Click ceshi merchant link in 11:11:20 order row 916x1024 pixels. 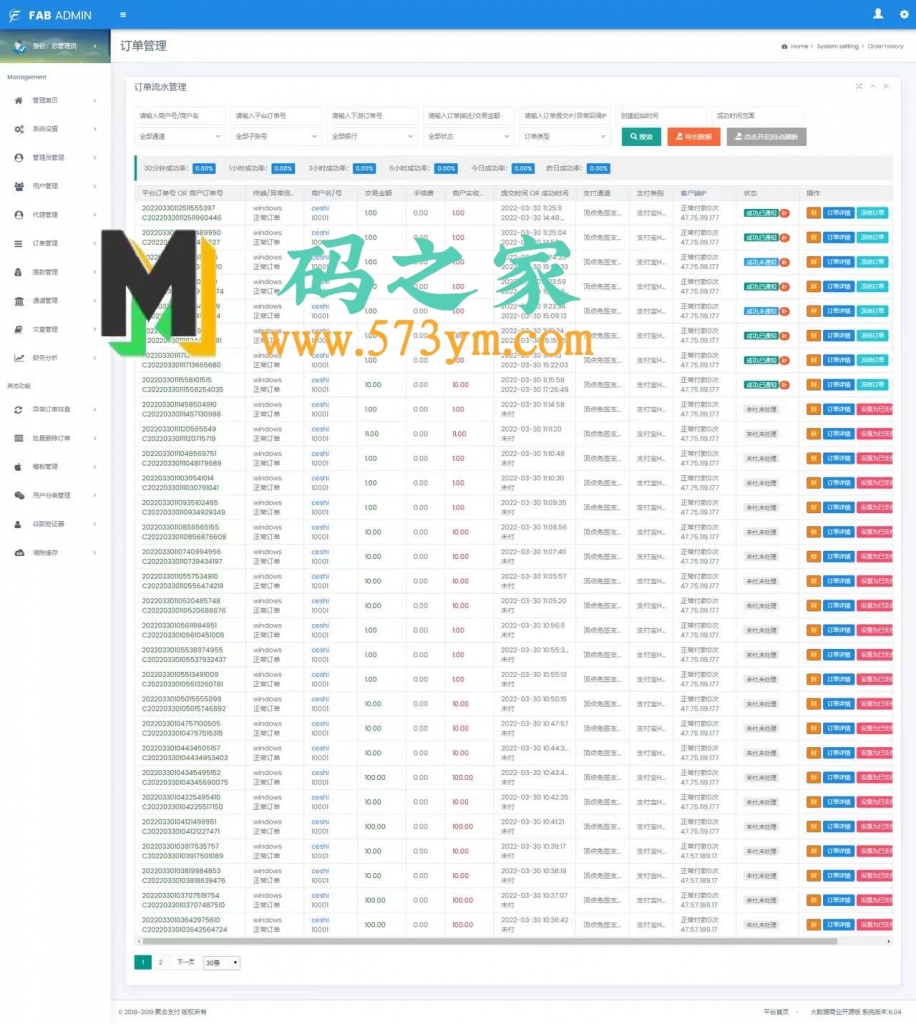[320, 429]
